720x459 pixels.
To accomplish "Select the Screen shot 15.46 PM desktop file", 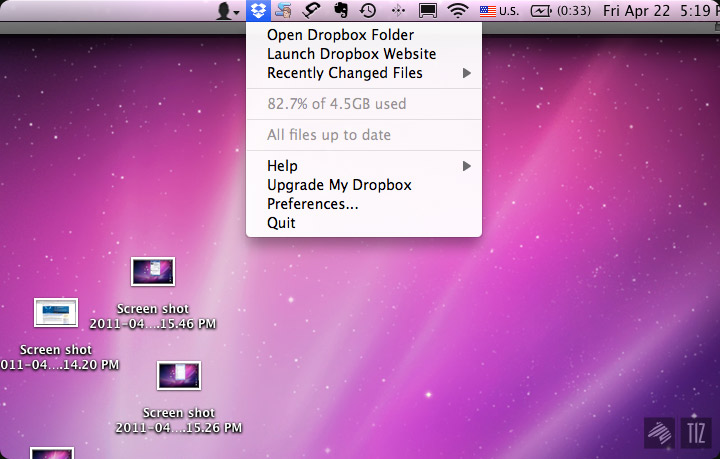I will [153, 272].
